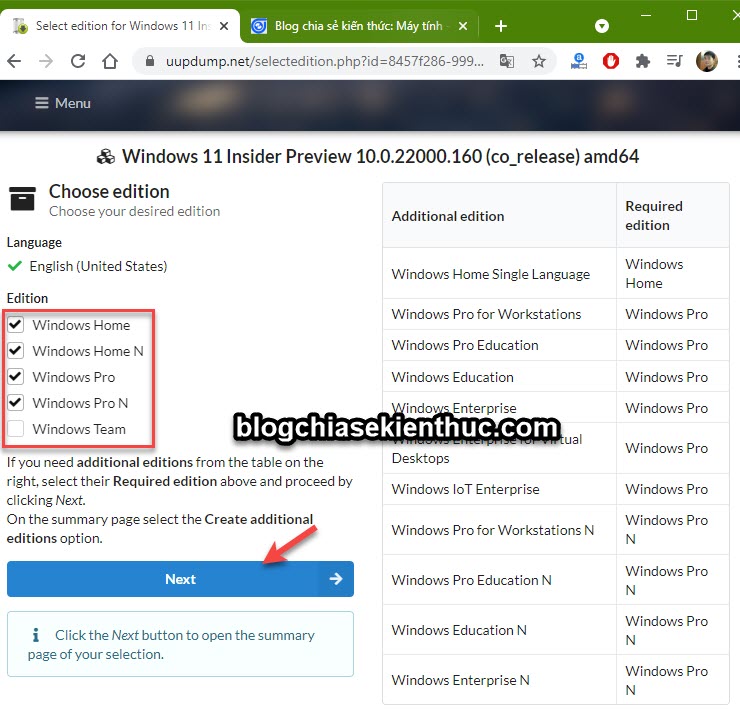Click the Windows 11 Insider Preview heading
The height and width of the screenshot is (710, 740).
pos(380,156)
